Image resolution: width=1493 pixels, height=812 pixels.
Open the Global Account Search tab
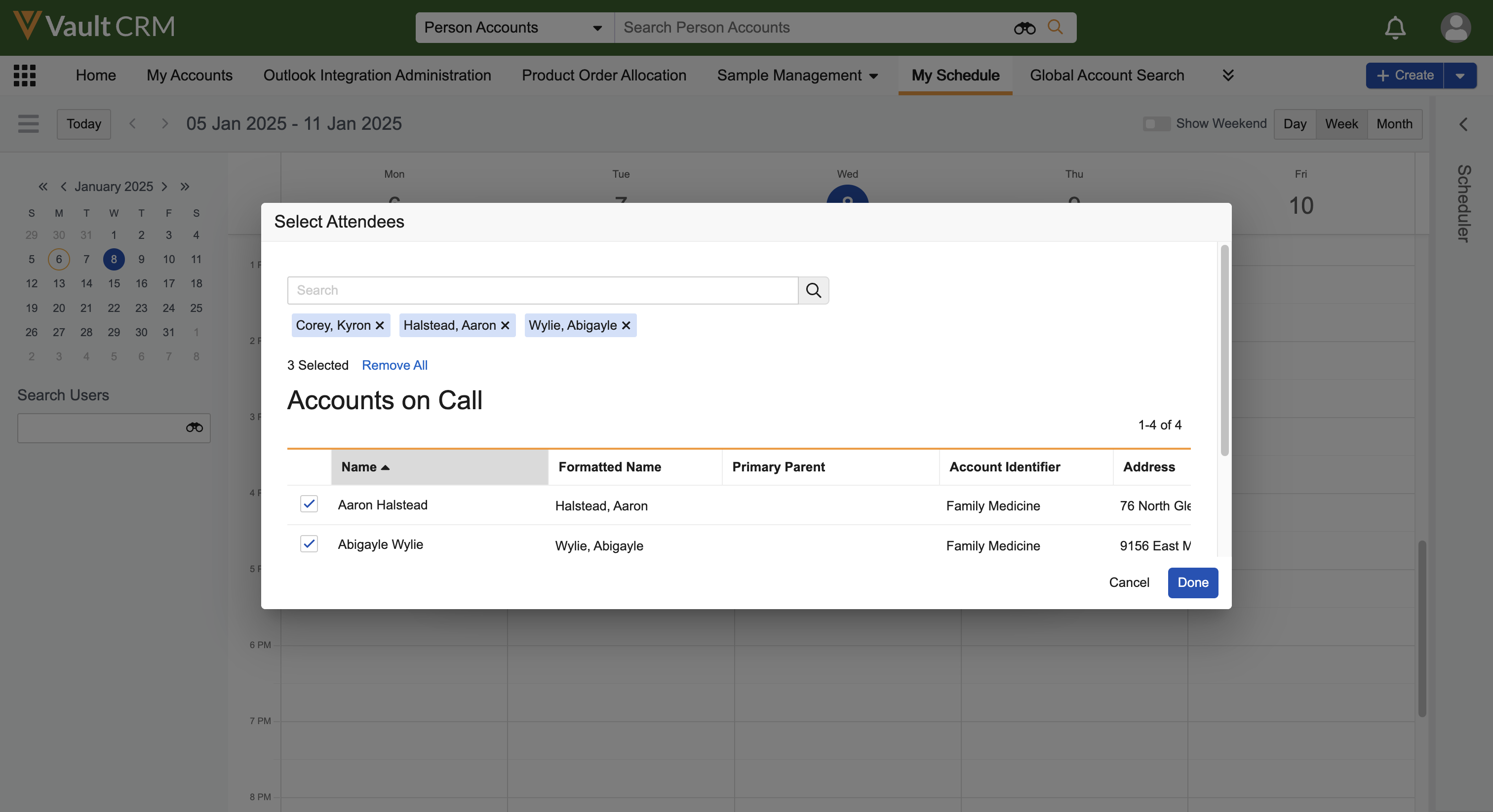click(x=1106, y=76)
